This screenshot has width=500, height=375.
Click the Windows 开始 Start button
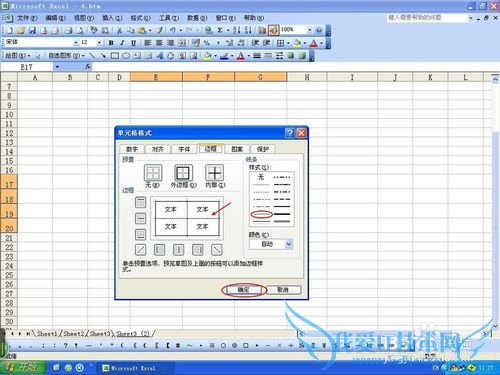pyautogui.click(x=23, y=368)
